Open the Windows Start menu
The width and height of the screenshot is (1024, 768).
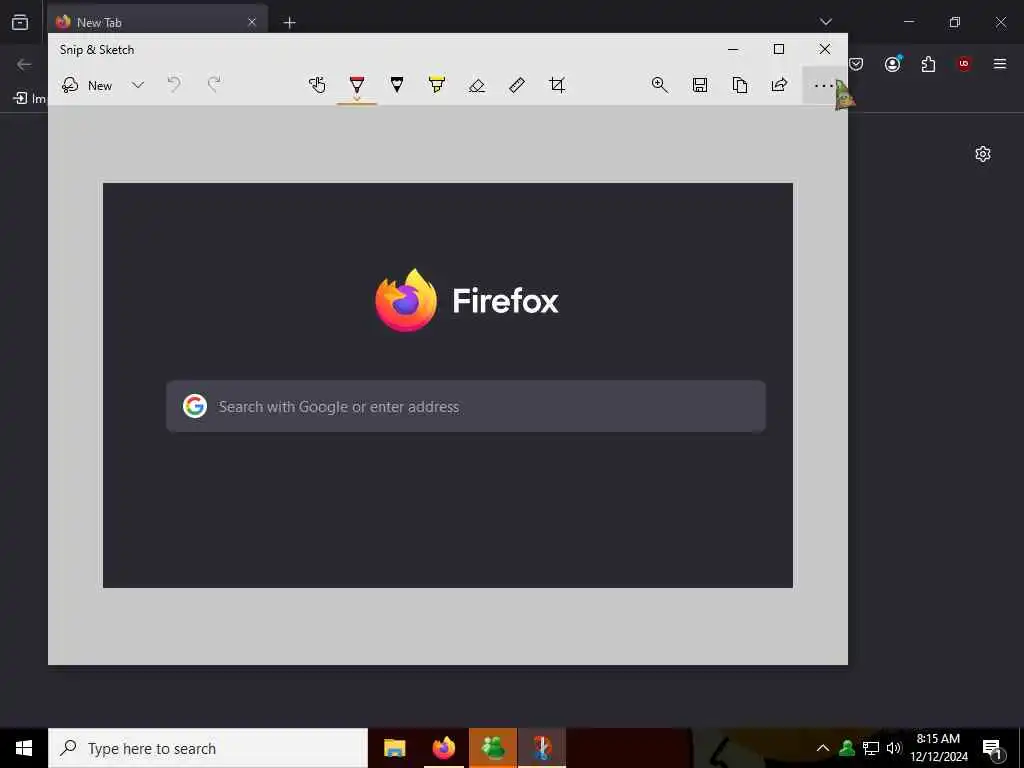(24, 748)
